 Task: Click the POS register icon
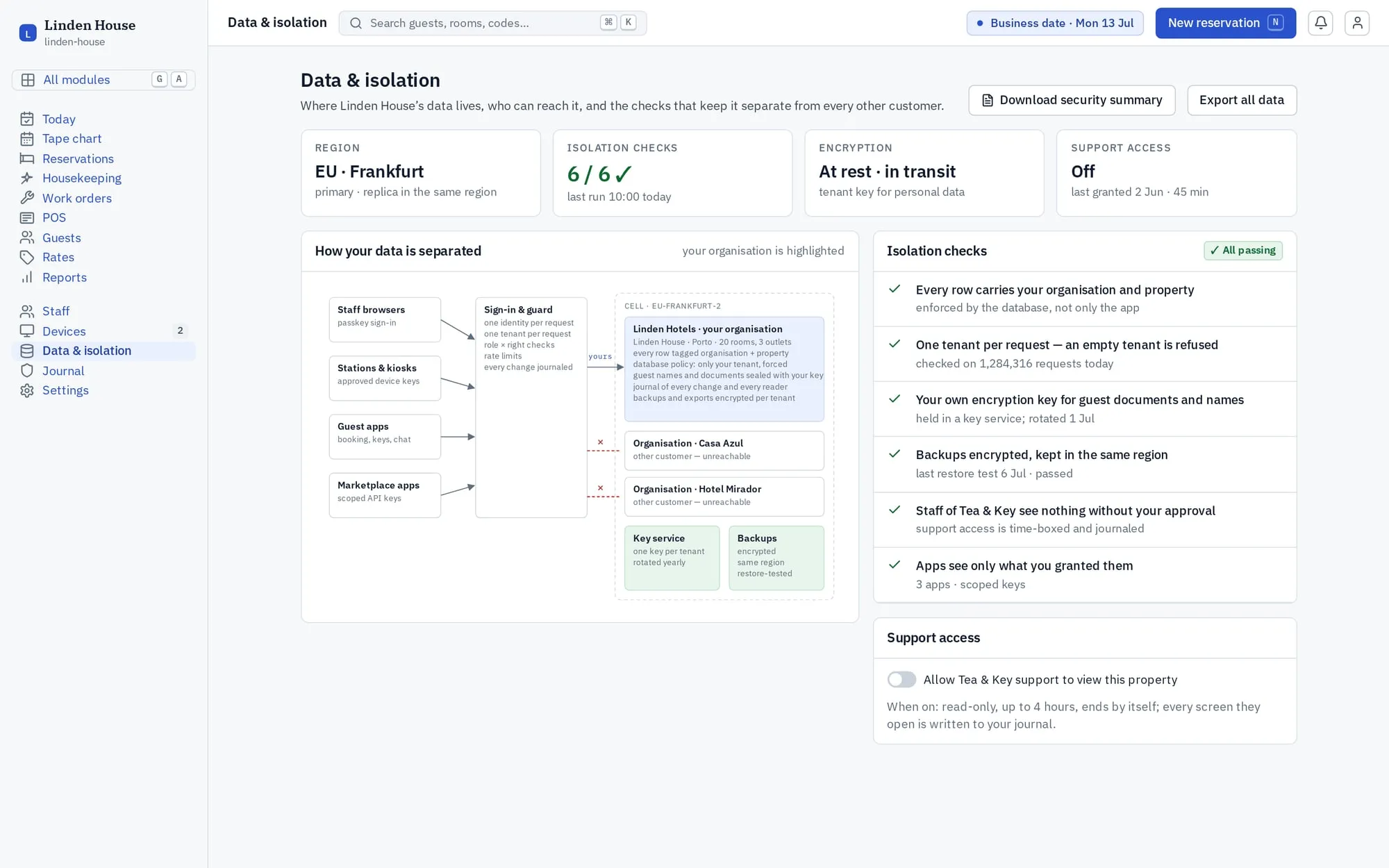pos(27,218)
